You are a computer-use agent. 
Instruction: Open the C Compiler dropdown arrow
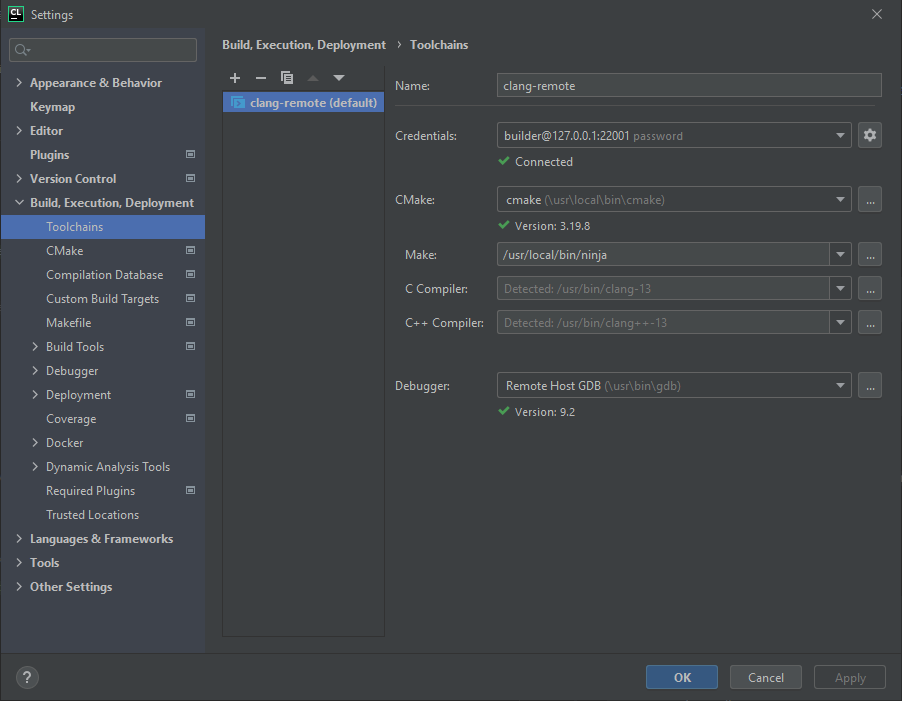840,288
